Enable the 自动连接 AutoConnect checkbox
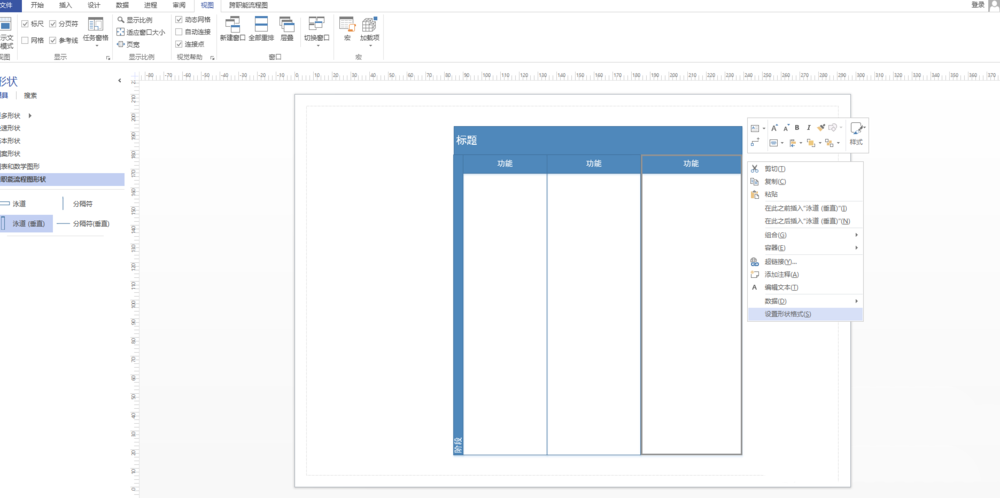This screenshot has height=498, width=1000. [179, 32]
